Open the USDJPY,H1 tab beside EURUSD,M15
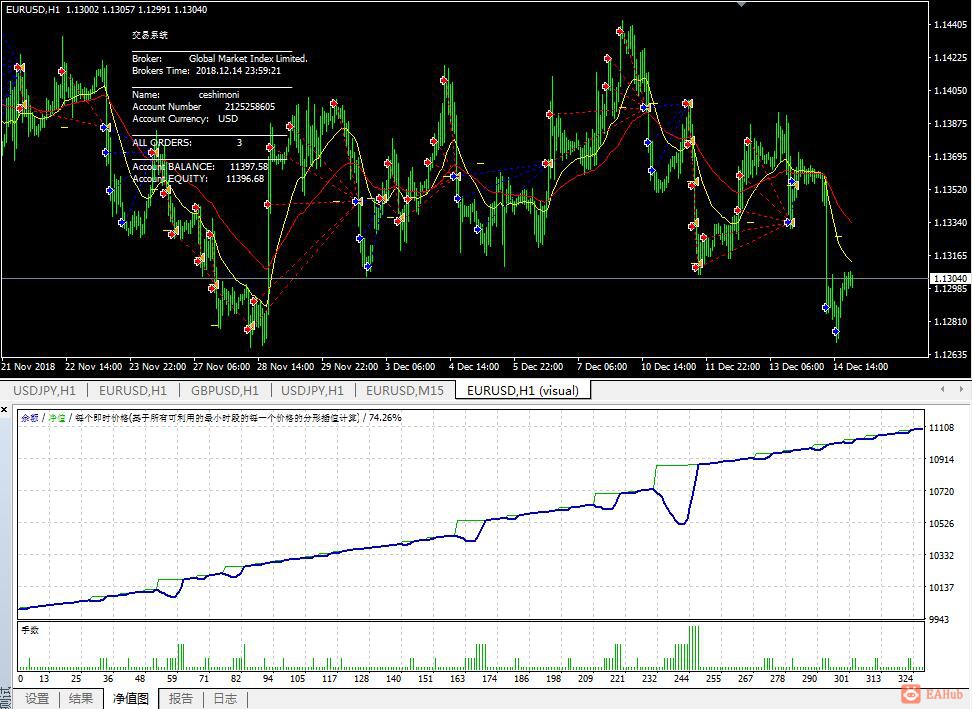This screenshot has width=972, height=709. [312, 390]
